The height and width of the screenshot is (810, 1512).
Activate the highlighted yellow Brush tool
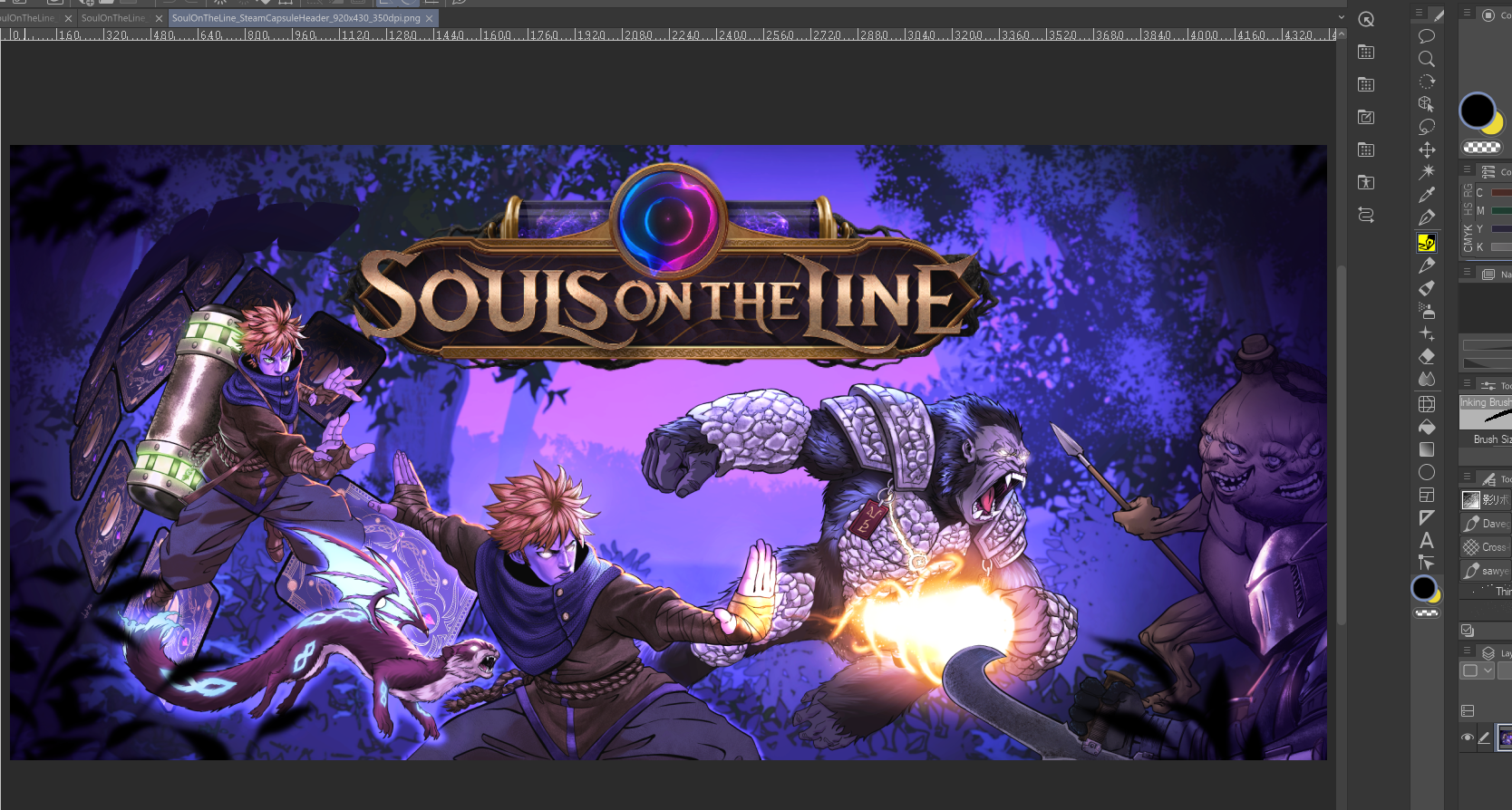point(1427,242)
